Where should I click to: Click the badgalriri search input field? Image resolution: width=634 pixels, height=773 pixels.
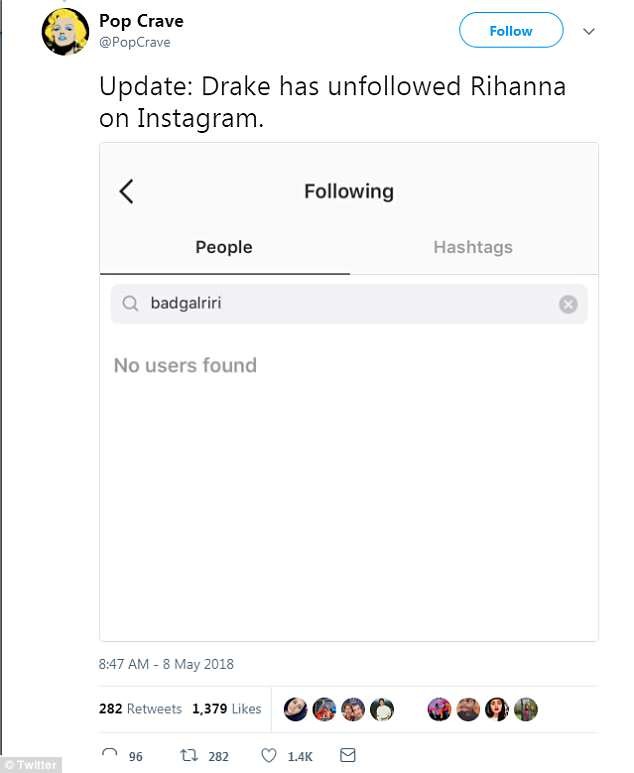350,304
